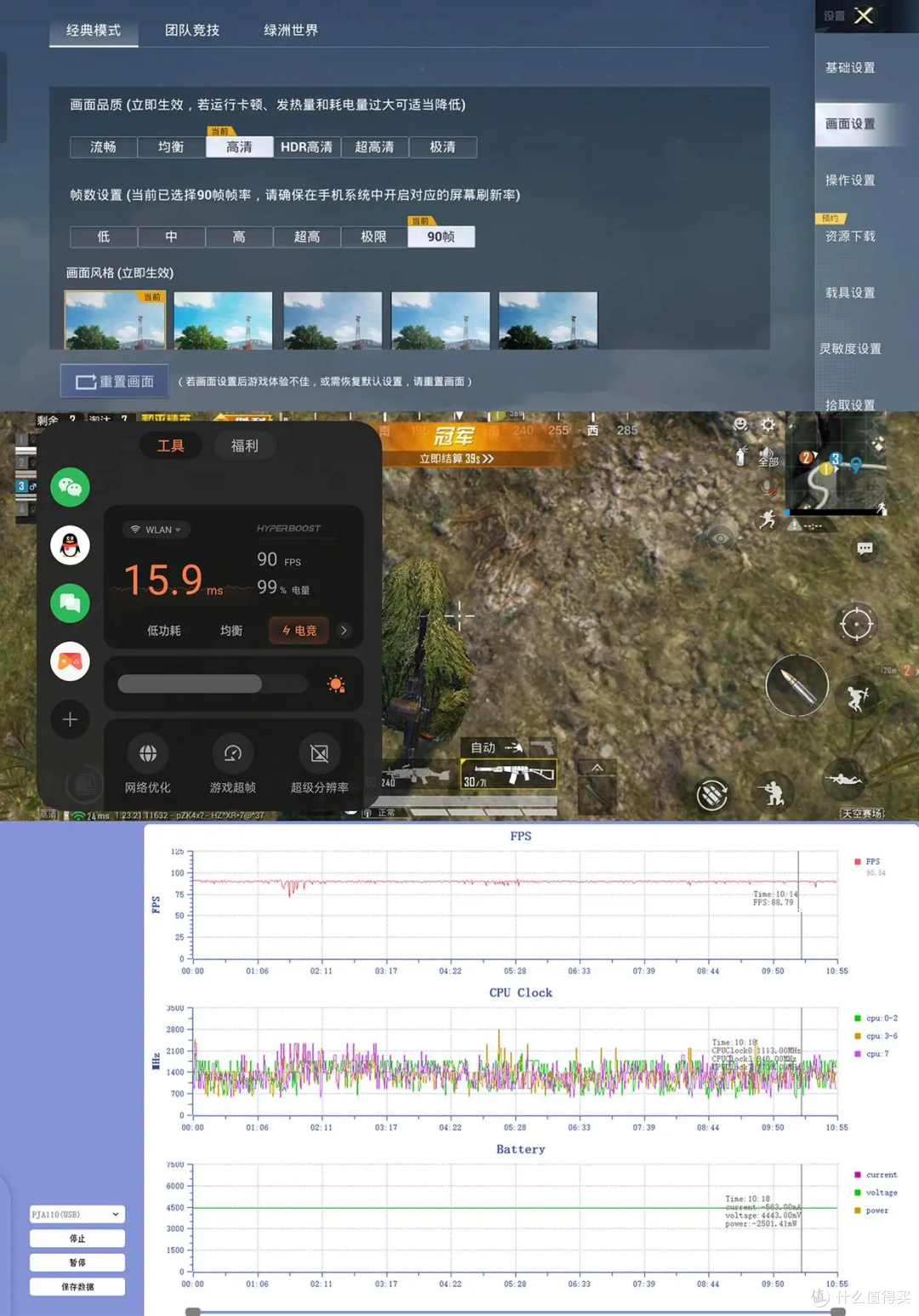Select 超高清 graphics quality

374,147
